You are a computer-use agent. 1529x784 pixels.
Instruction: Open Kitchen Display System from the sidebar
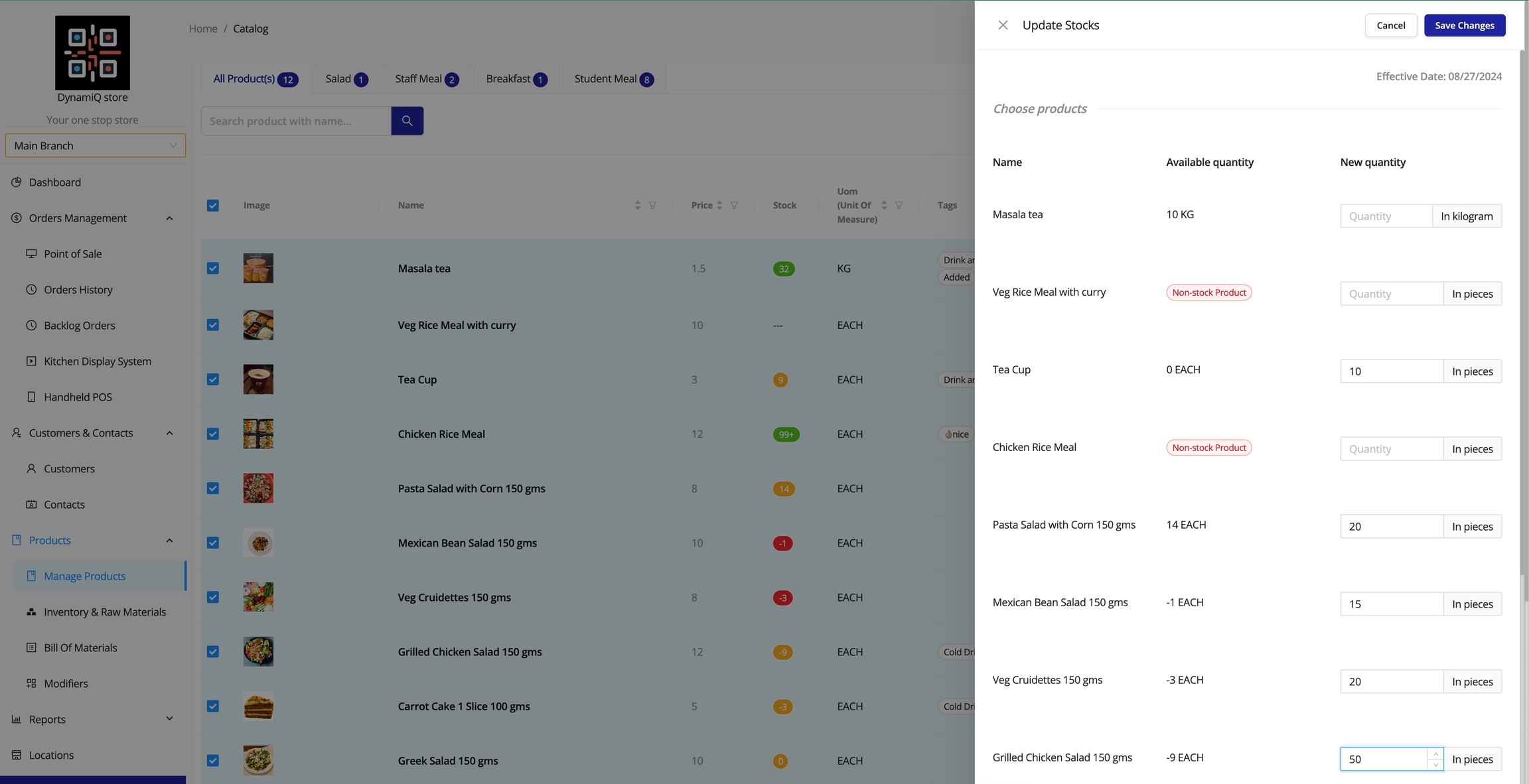coord(97,361)
